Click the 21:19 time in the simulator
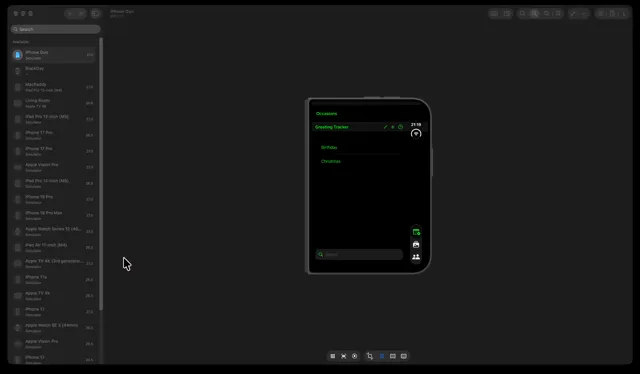The width and height of the screenshot is (640, 374). (416, 125)
